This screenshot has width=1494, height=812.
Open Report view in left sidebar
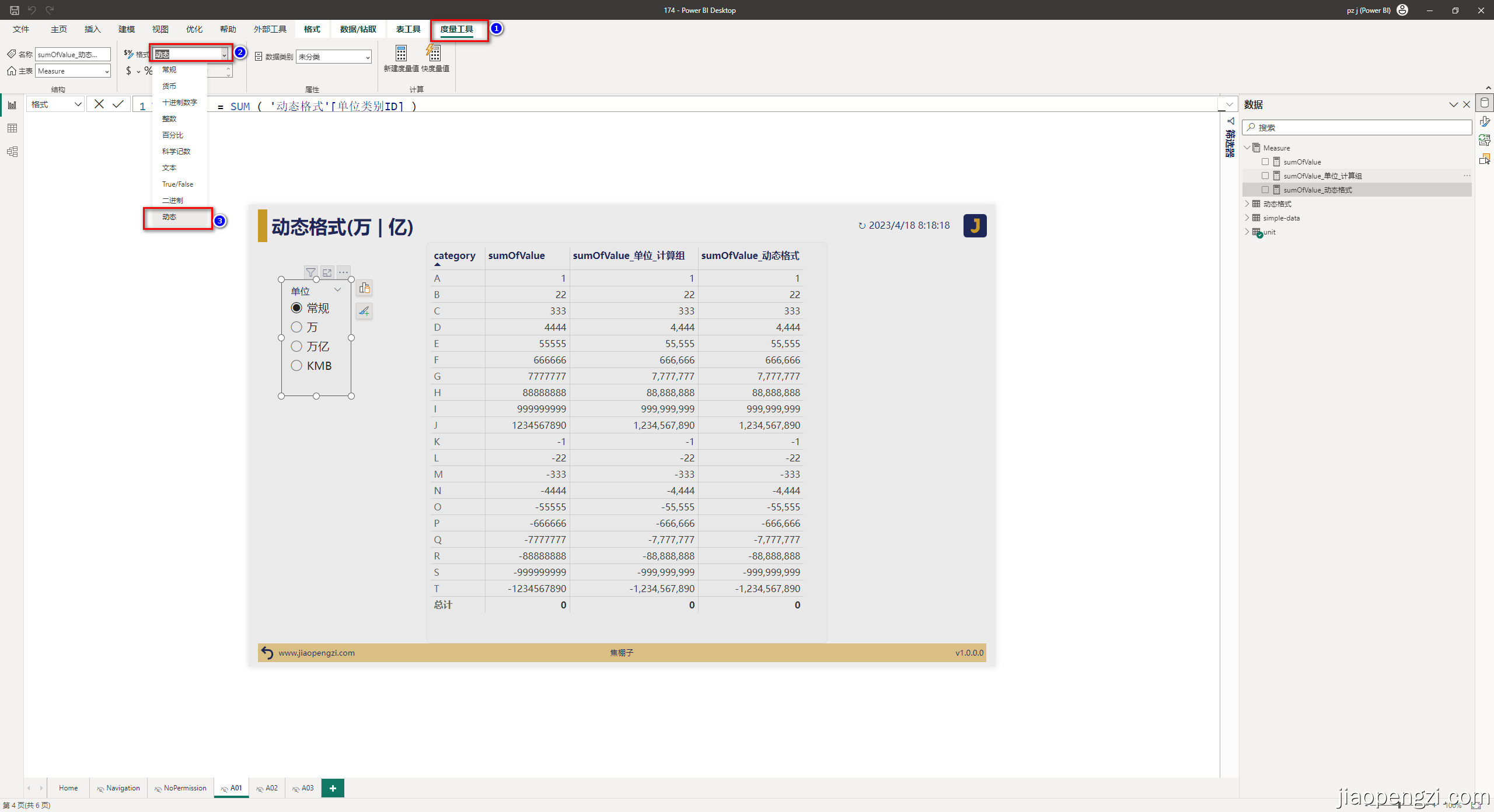tap(12, 105)
